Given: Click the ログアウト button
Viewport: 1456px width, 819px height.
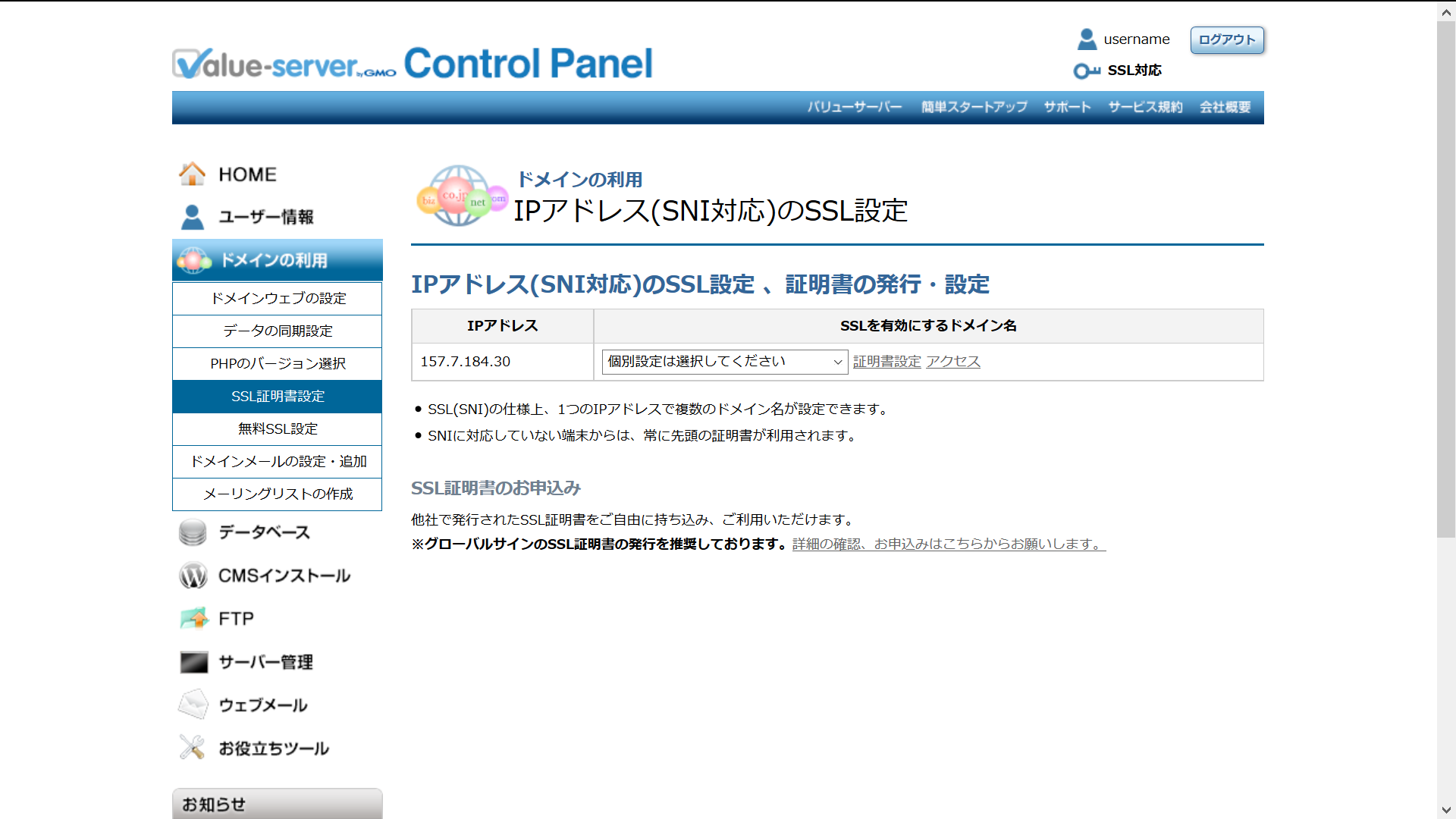Looking at the screenshot, I should pos(1226,39).
